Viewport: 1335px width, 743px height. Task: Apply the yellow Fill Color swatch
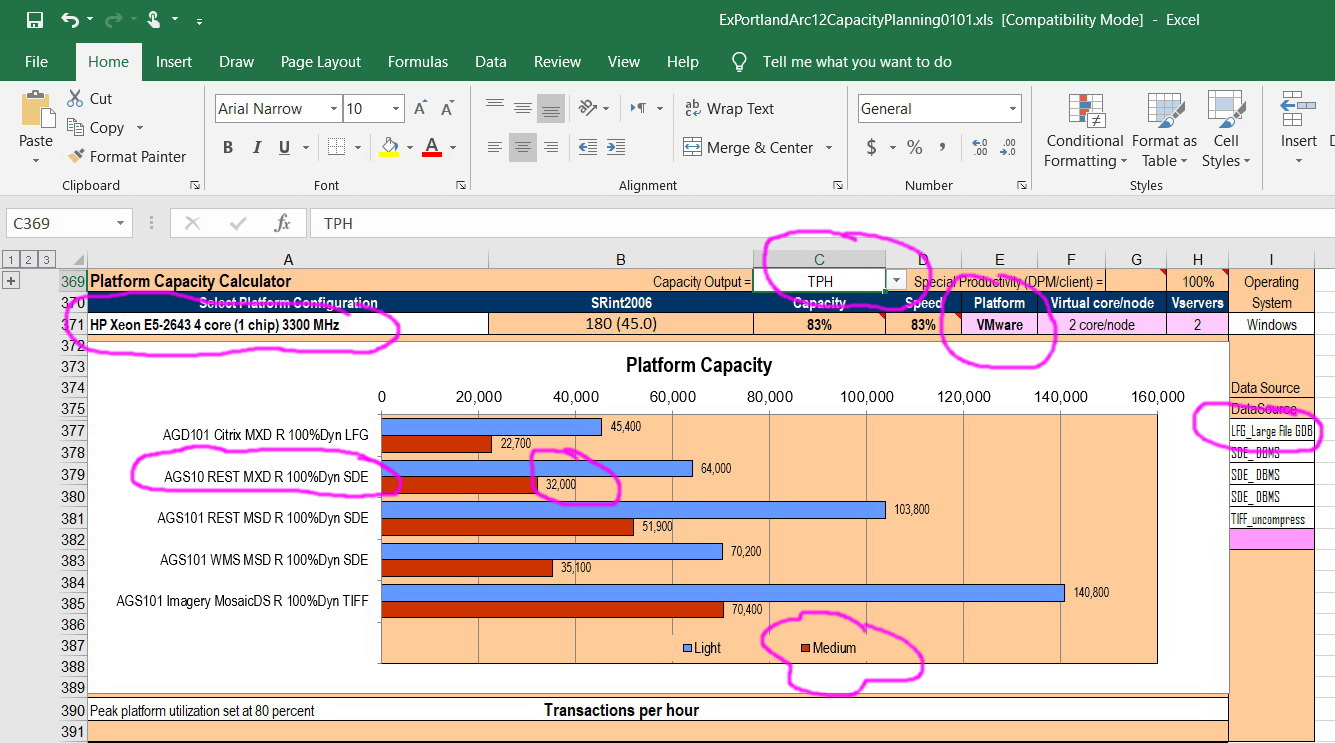(390, 147)
